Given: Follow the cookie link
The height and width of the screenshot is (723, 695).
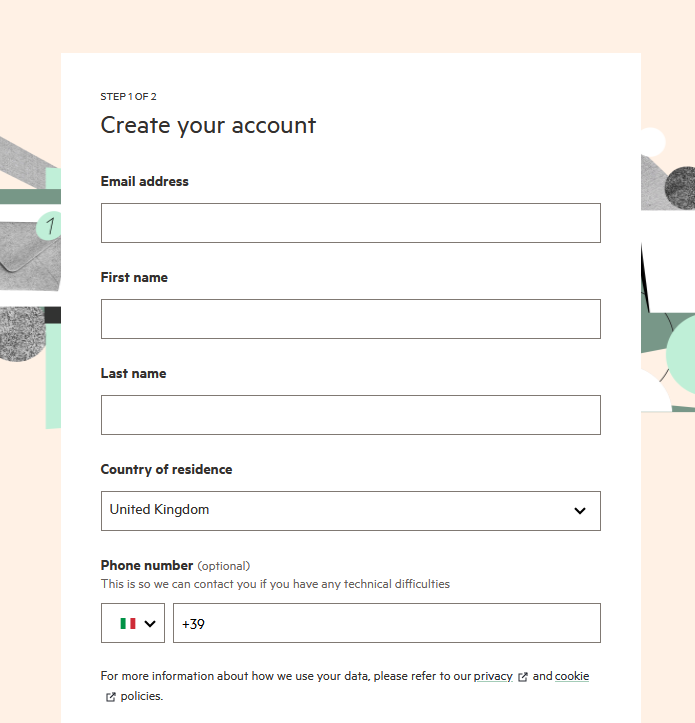Looking at the screenshot, I should point(572,676).
